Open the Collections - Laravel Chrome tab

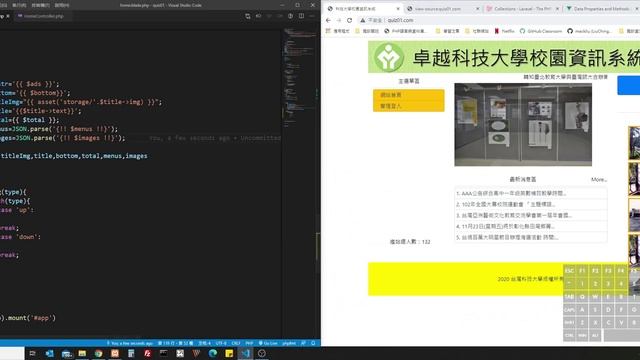pyautogui.click(x=522, y=9)
